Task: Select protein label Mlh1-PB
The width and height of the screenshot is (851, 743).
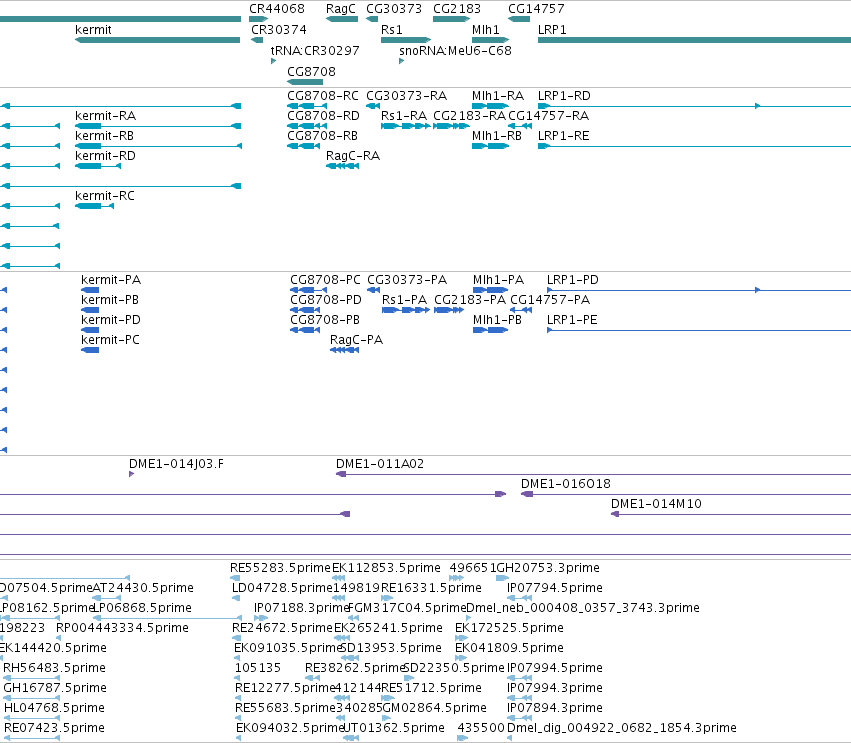Action: [x=498, y=320]
